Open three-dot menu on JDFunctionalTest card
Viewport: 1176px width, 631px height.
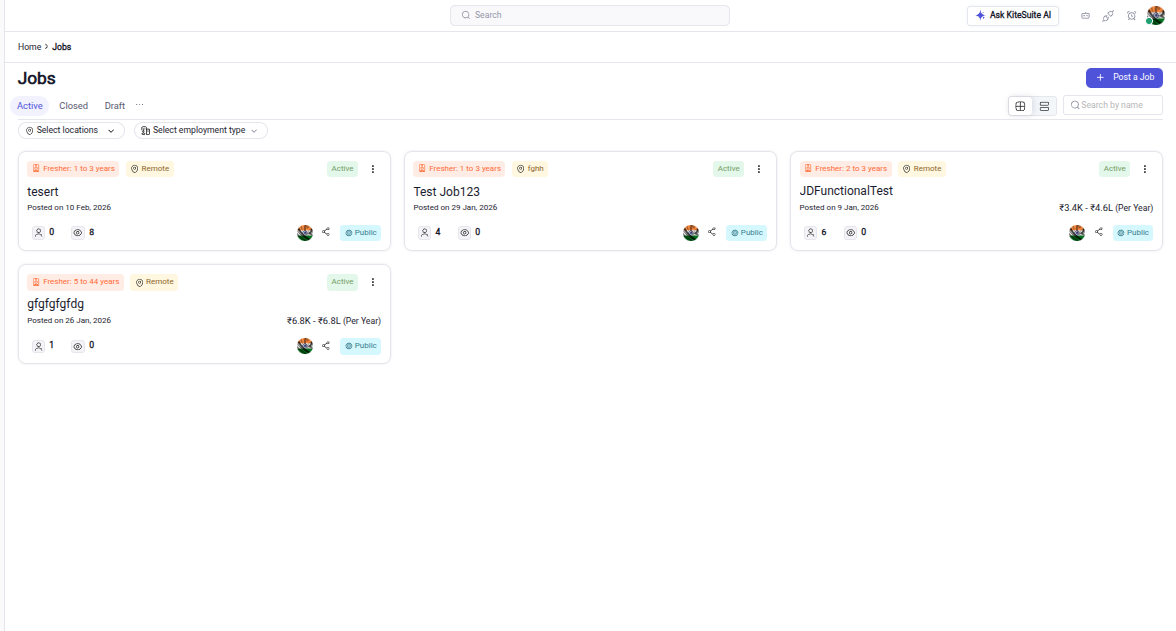pyautogui.click(x=1144, y=169)
